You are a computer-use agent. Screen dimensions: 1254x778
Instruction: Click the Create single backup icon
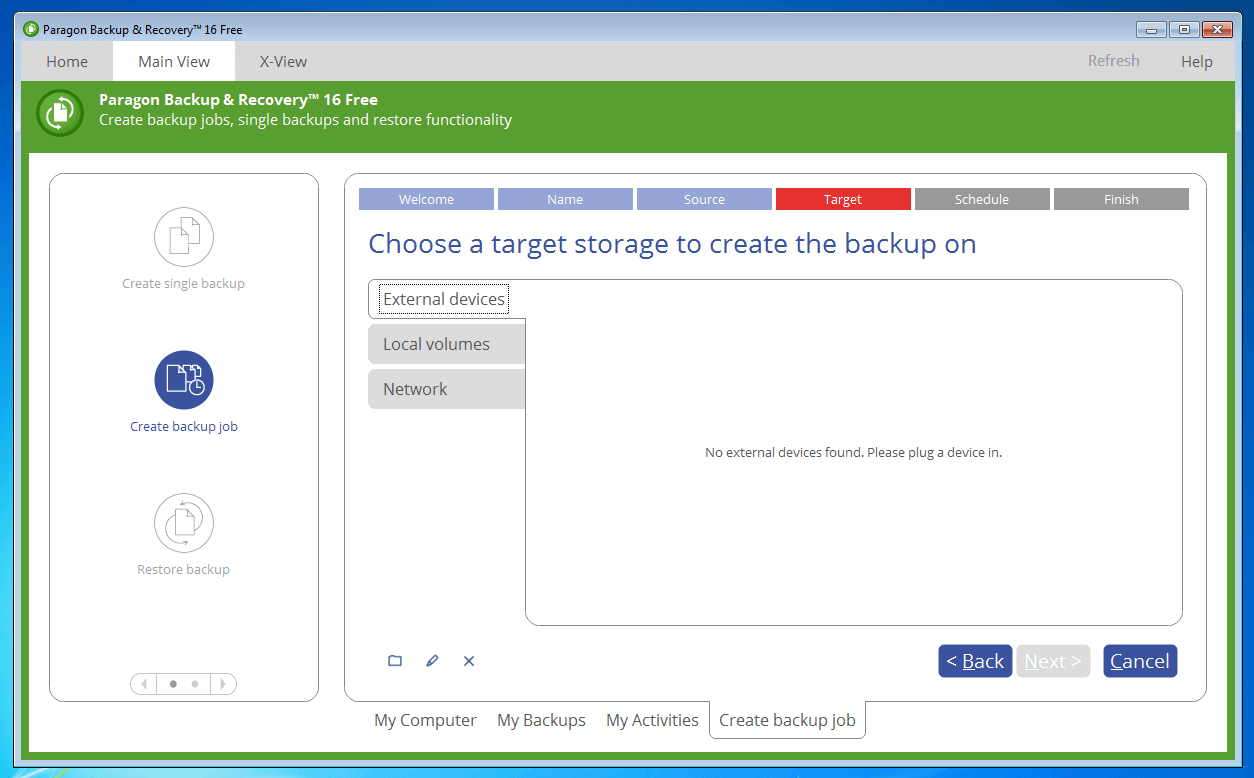tap(184, 237)
